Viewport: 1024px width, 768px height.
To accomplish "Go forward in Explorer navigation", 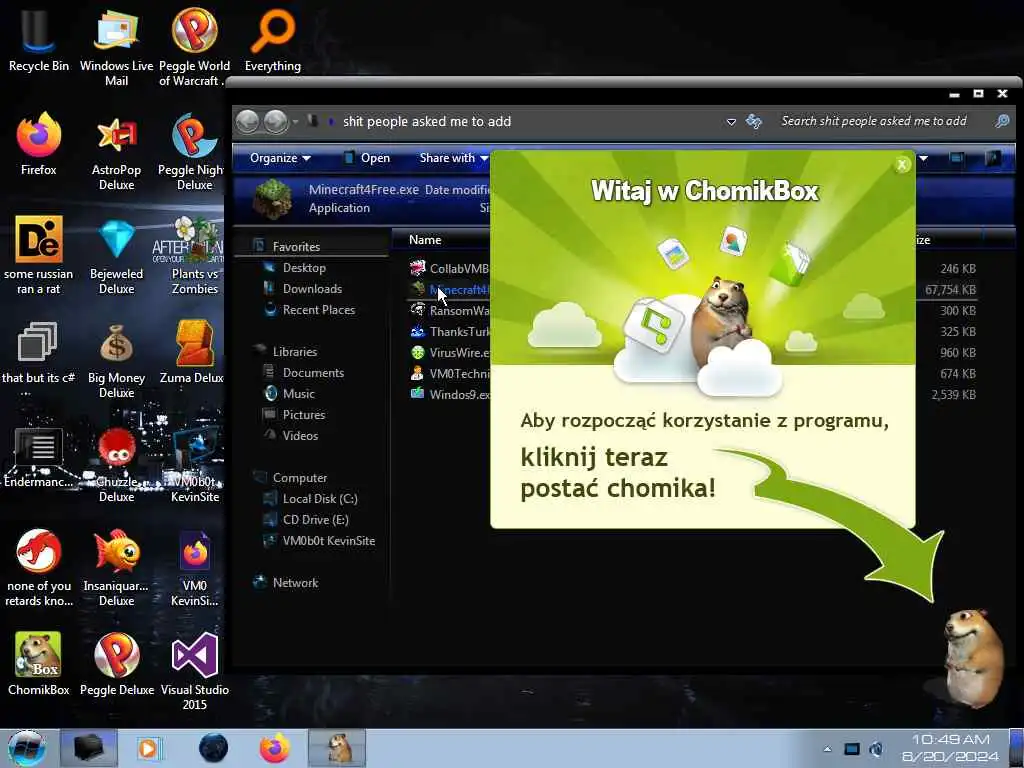I will (276, 121).
